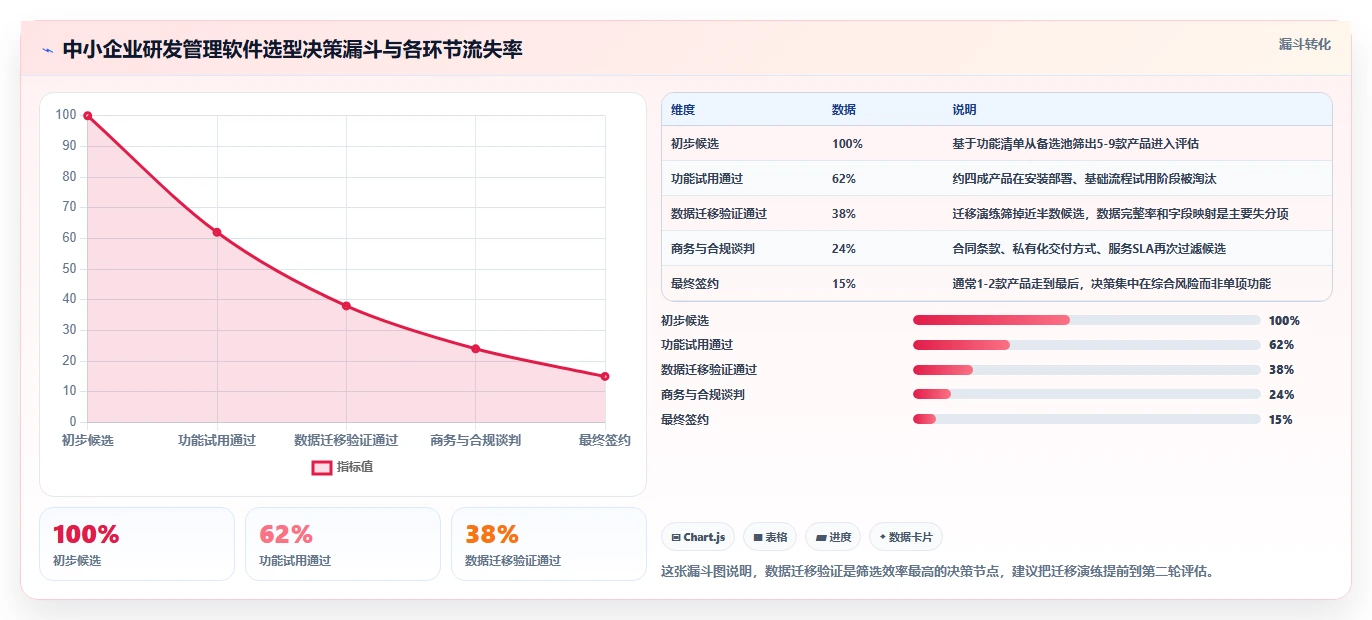The height and width of the screenshot is (620, 1372).
Task: Click the 100% value in the table
Action: point(847,144)
